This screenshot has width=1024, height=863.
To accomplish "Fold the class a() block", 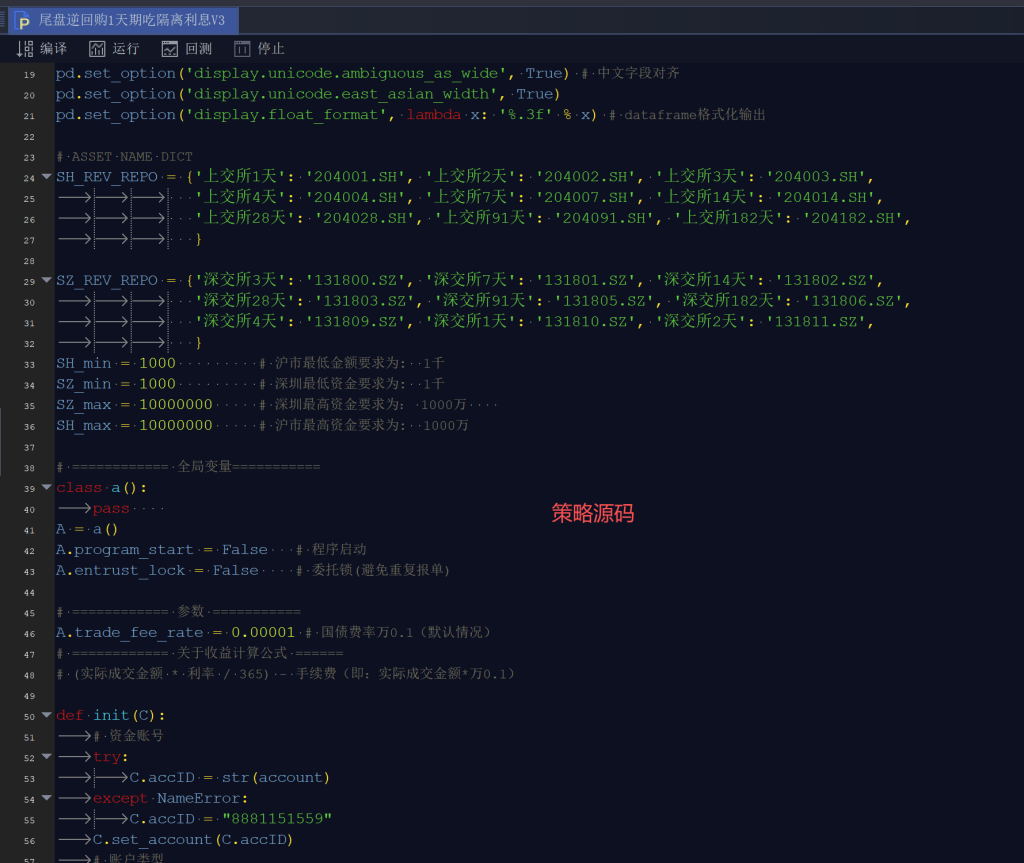I will (46, 488).
